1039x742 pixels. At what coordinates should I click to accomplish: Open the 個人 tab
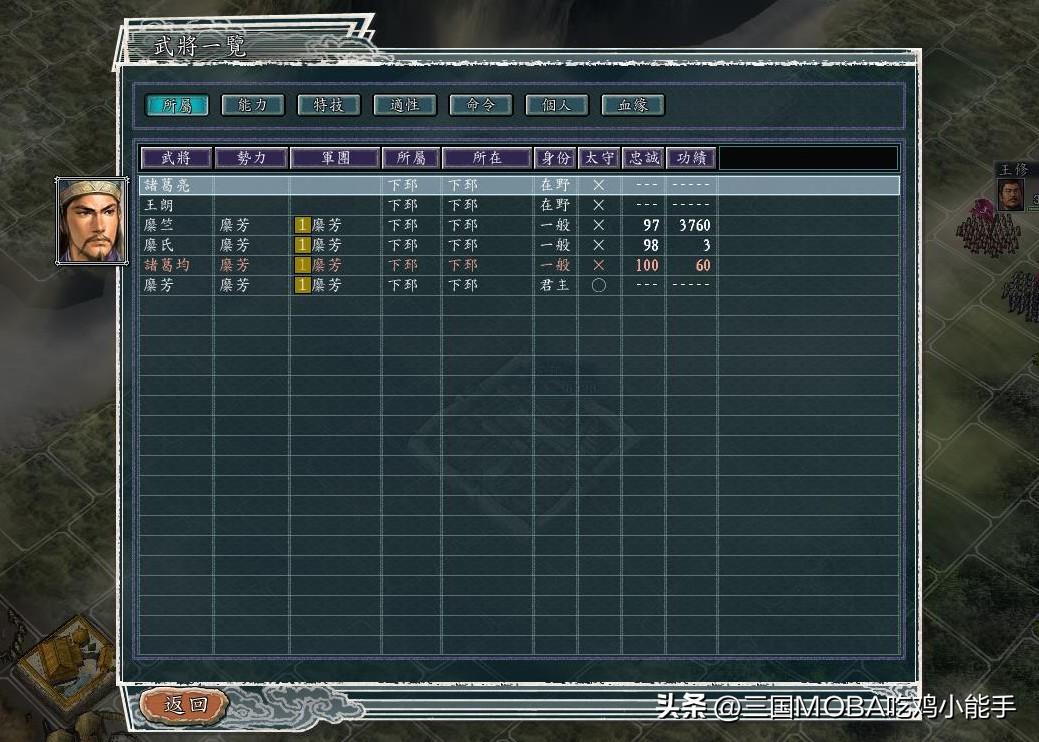pyautogui.click(x=557, y=105)
